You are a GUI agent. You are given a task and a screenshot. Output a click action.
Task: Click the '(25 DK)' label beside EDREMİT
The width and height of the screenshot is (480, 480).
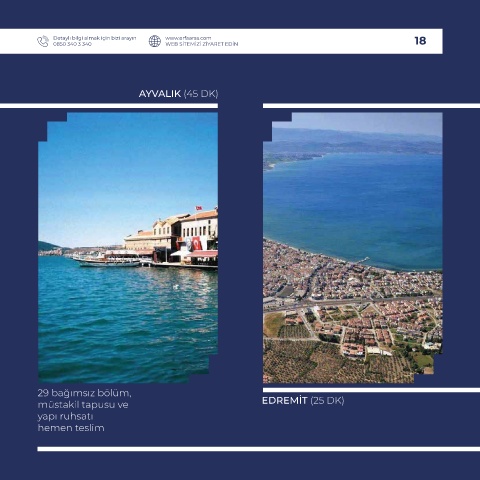tap(327, 400)
